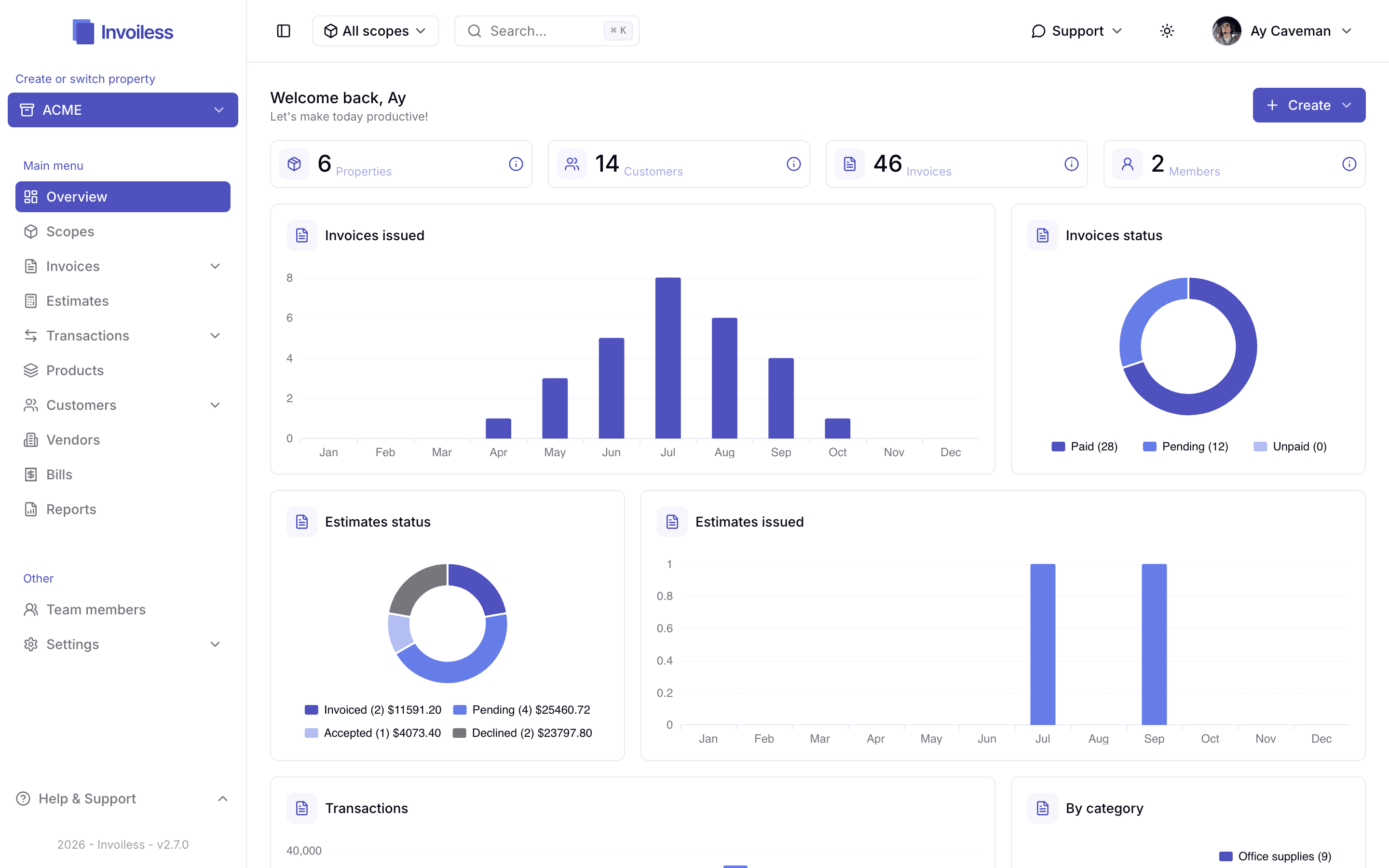The image size is (1389, 868).
Task: Go to Scopes in sidebar
Action: coord(123,231)
